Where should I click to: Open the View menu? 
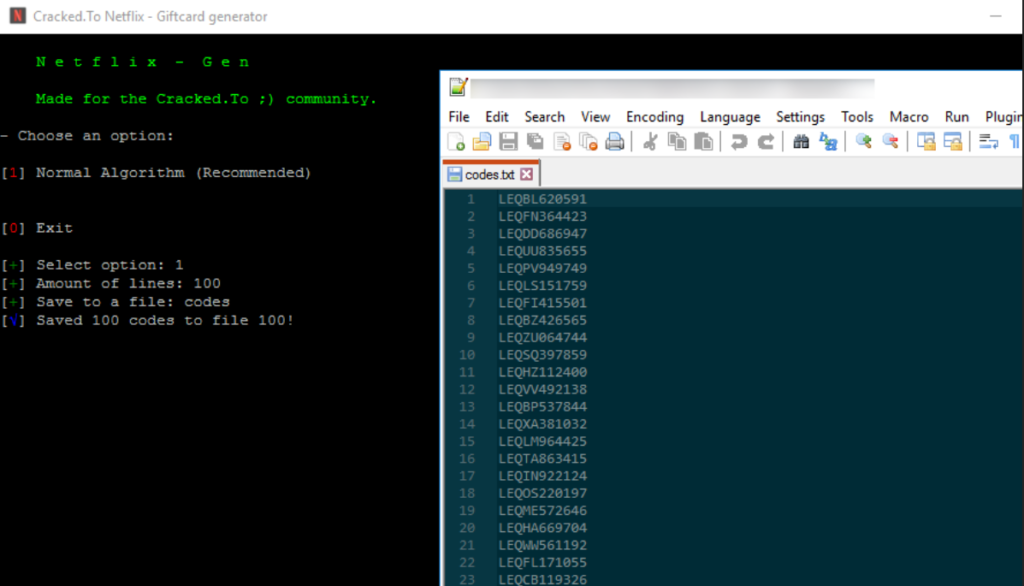pyautogui.click(x=596, y=117)
